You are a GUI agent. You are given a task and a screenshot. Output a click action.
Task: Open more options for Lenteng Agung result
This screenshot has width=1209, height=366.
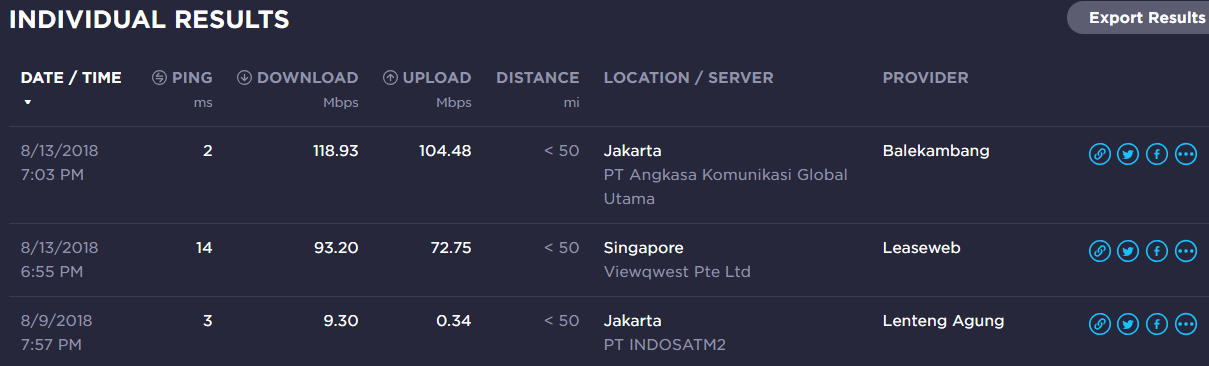point(1186,324)
